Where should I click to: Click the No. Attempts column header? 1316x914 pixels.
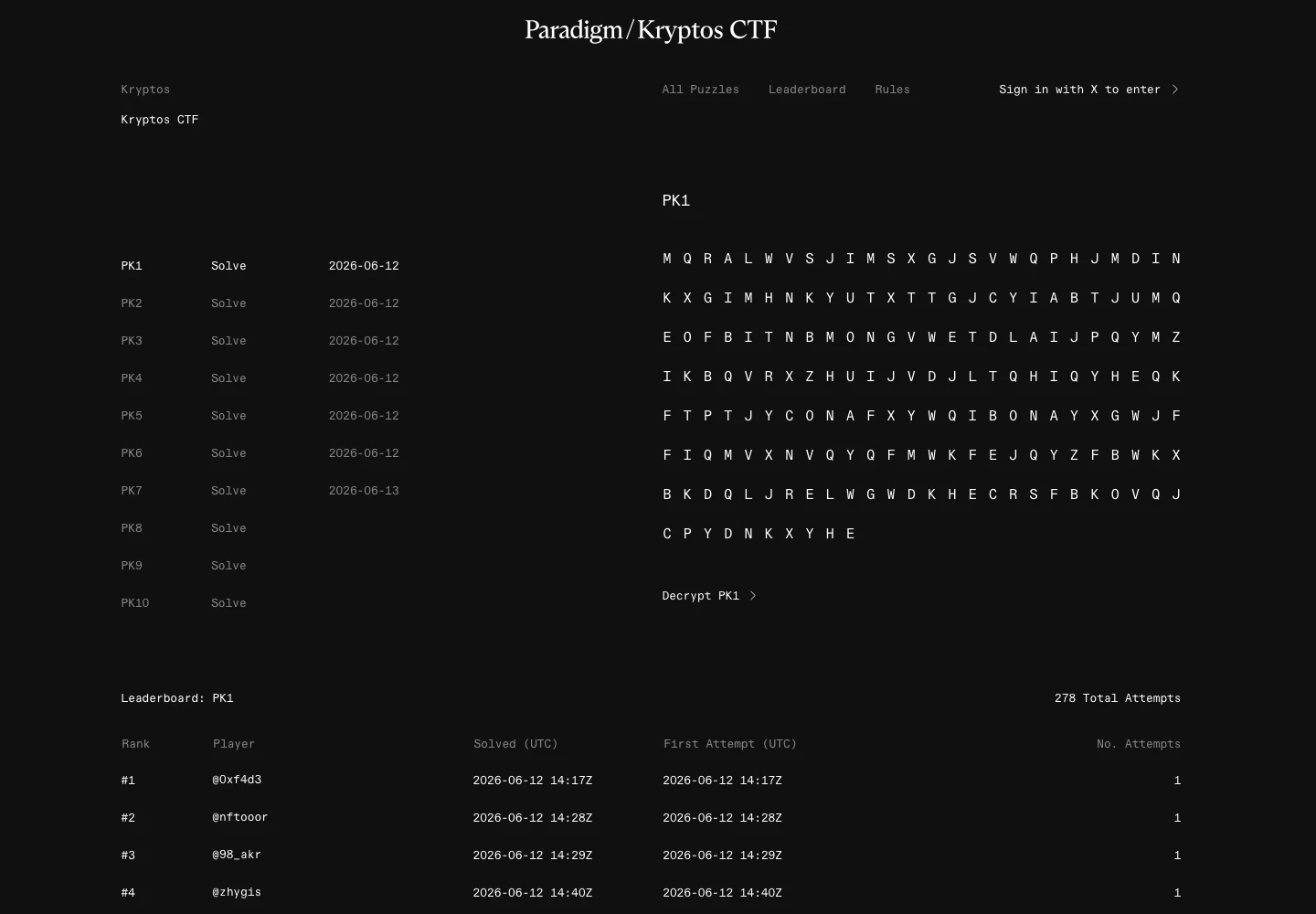point(1139,744)
